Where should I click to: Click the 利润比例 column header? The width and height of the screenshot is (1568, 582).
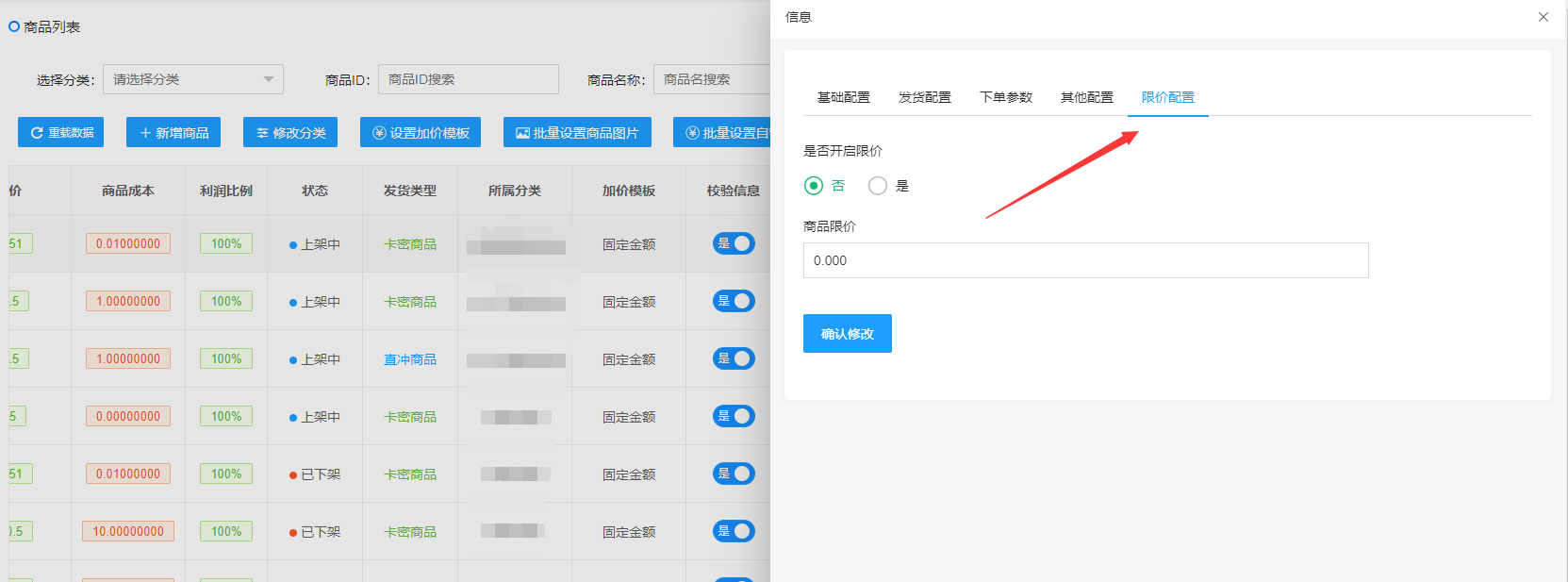[x=226, y=191]
